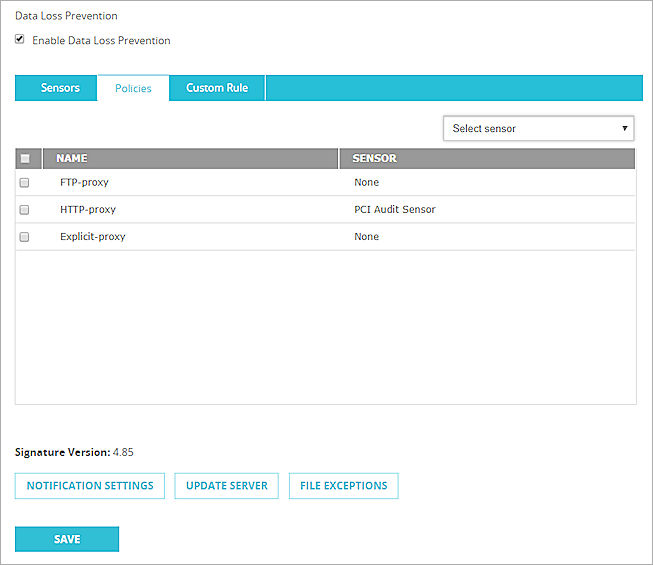Click the PCI Audit Sensor cell
Image resolution: width=653 pixels, height=565 pixels.
[x=394, y=210]
